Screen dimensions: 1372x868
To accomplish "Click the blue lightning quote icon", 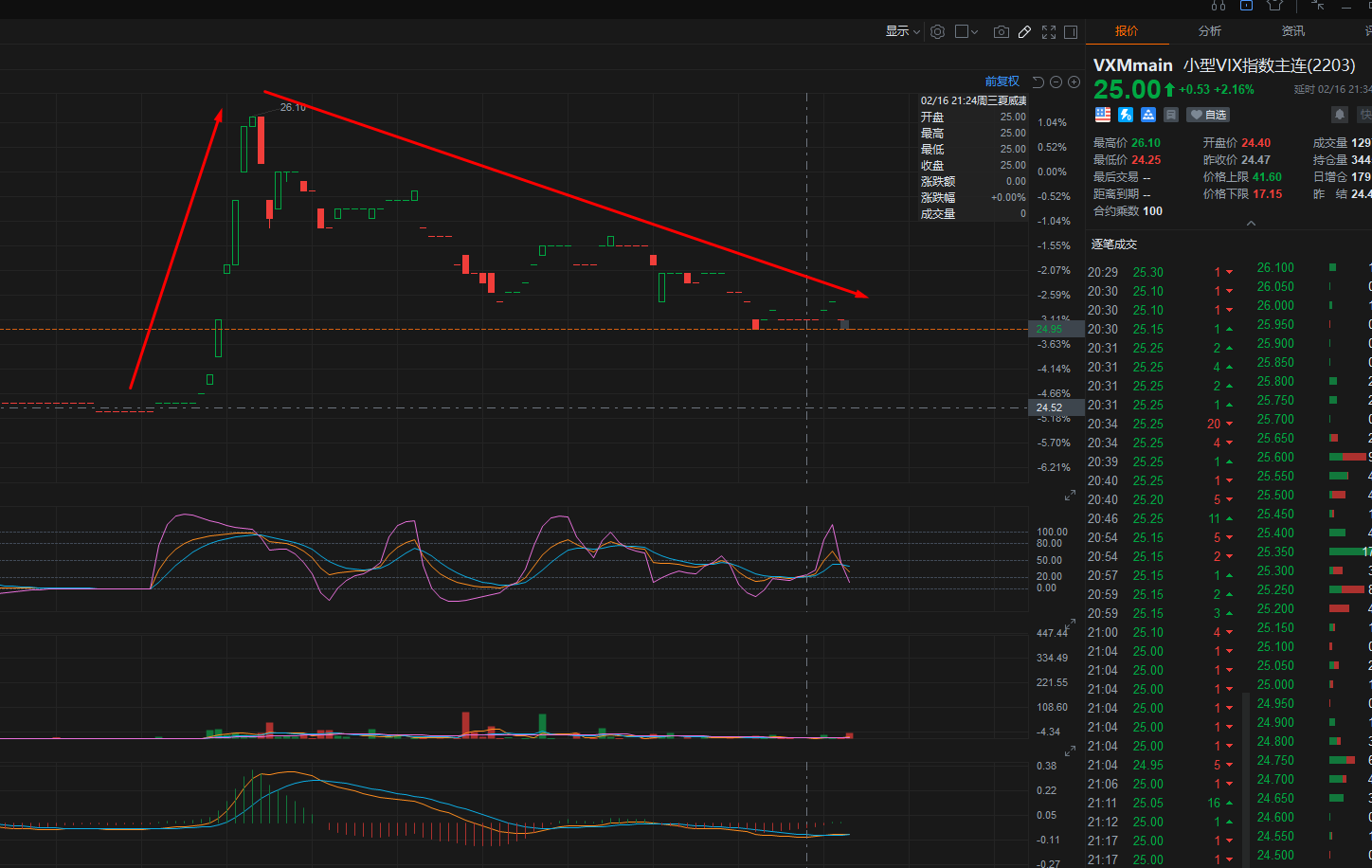I will pyautogui.click(x=1126, y=115).
